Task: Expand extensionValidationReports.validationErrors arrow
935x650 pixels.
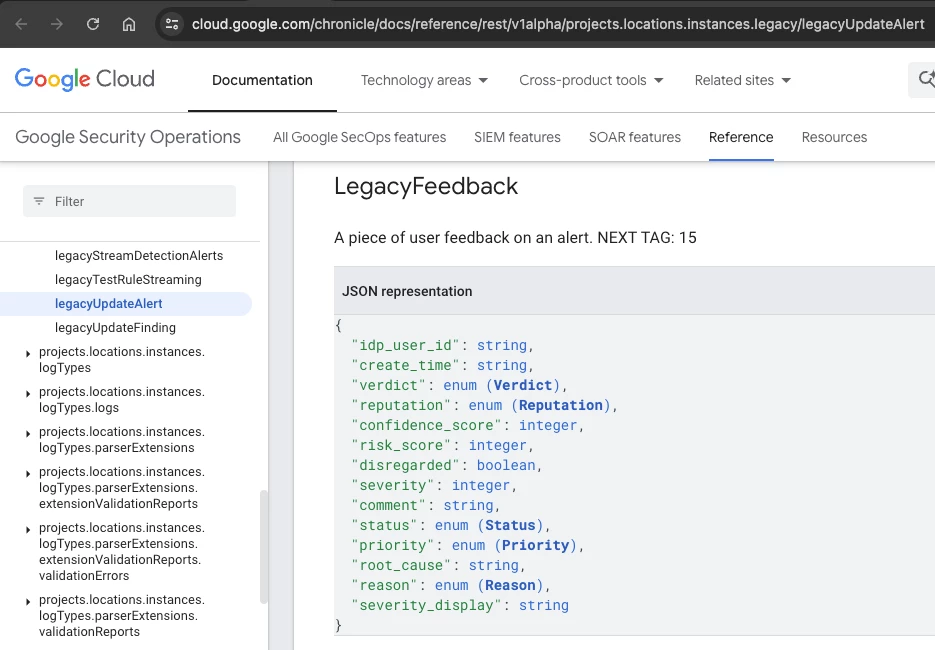Action: (x=28, y=530)
